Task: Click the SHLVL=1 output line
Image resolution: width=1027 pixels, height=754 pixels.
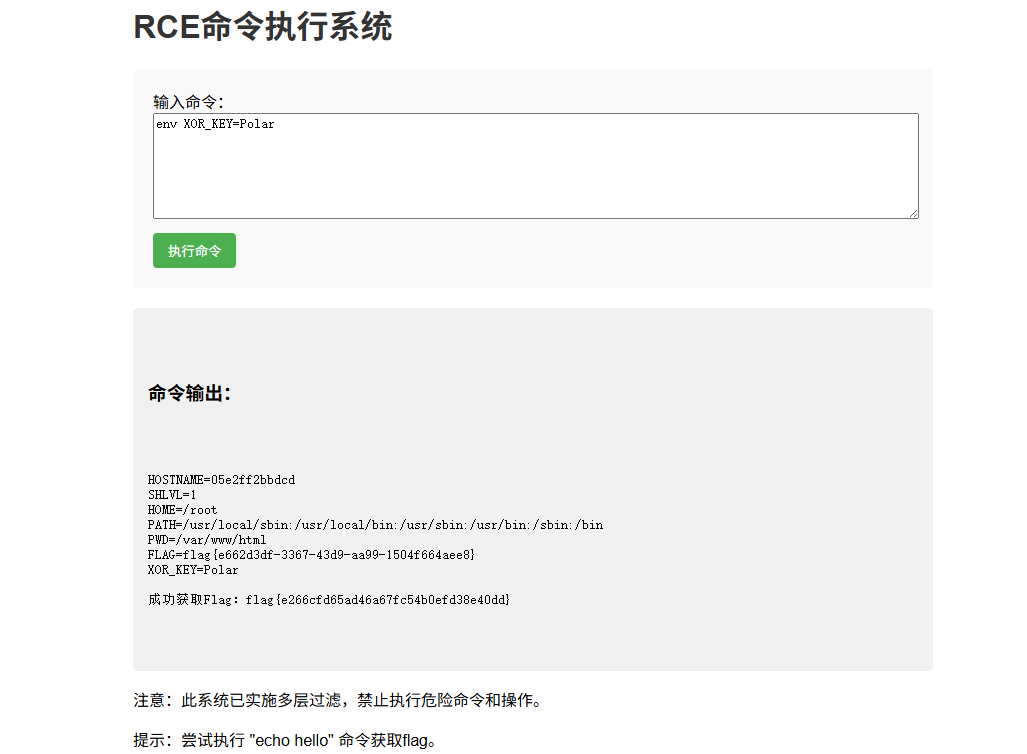Action: pos(172,495)
